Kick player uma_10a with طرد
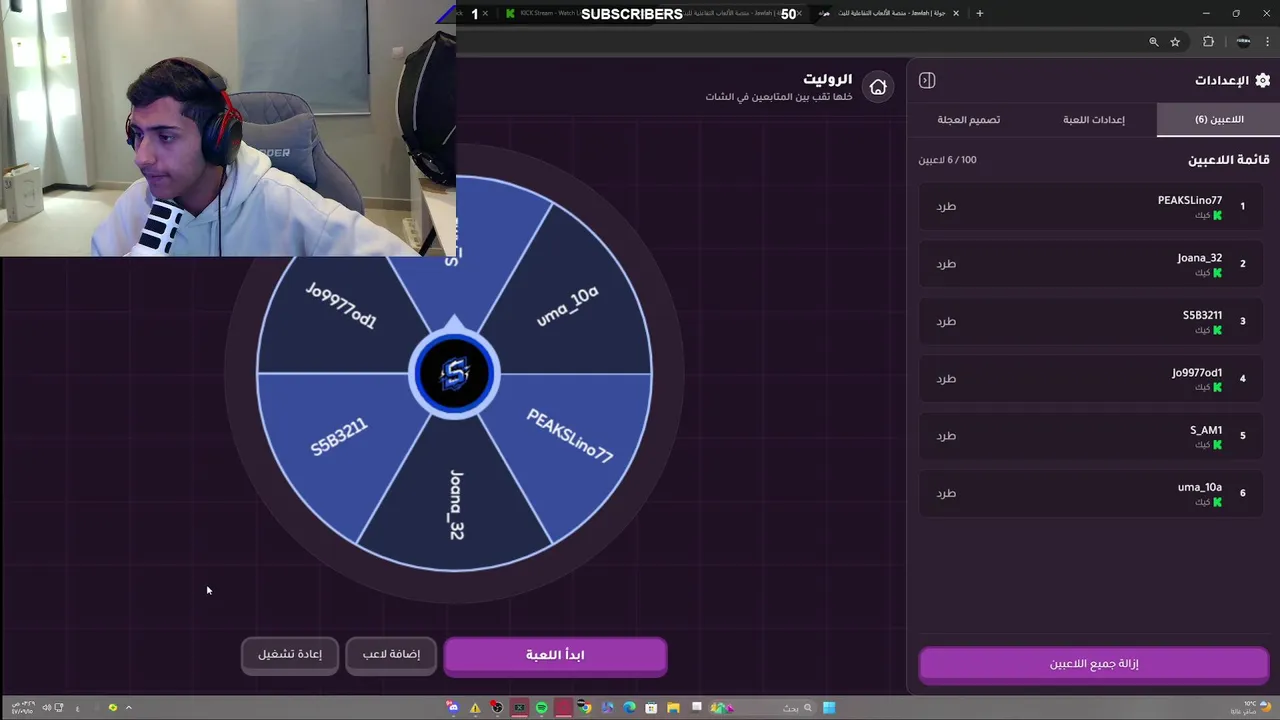 click(x=946, y=493)
